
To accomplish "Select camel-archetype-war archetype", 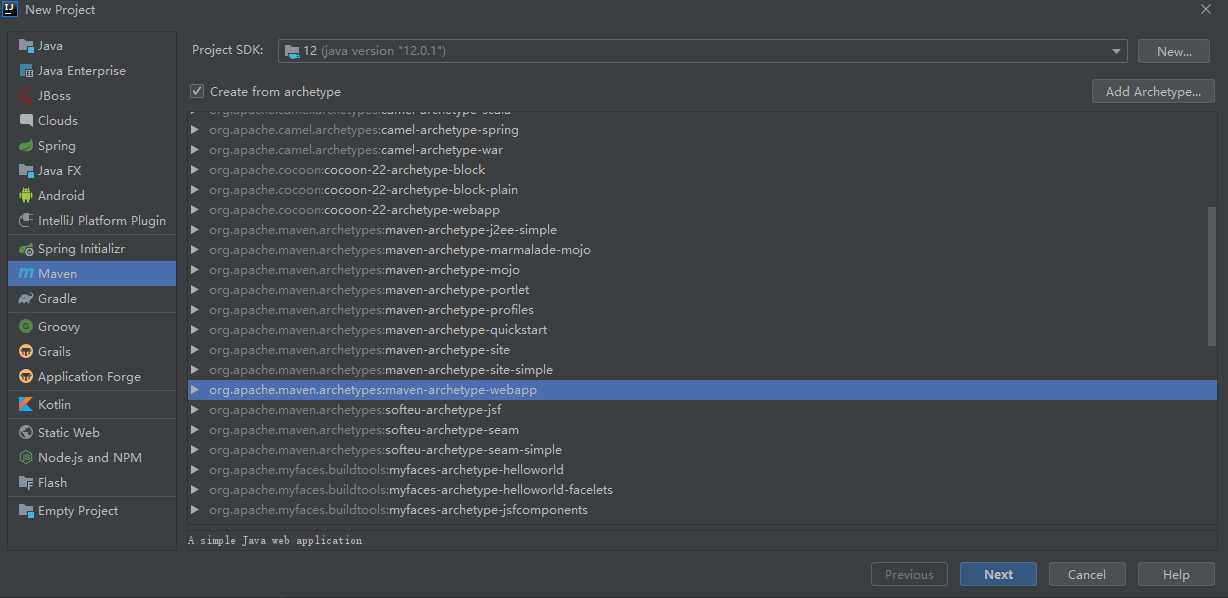I will [x=702, y=150].
